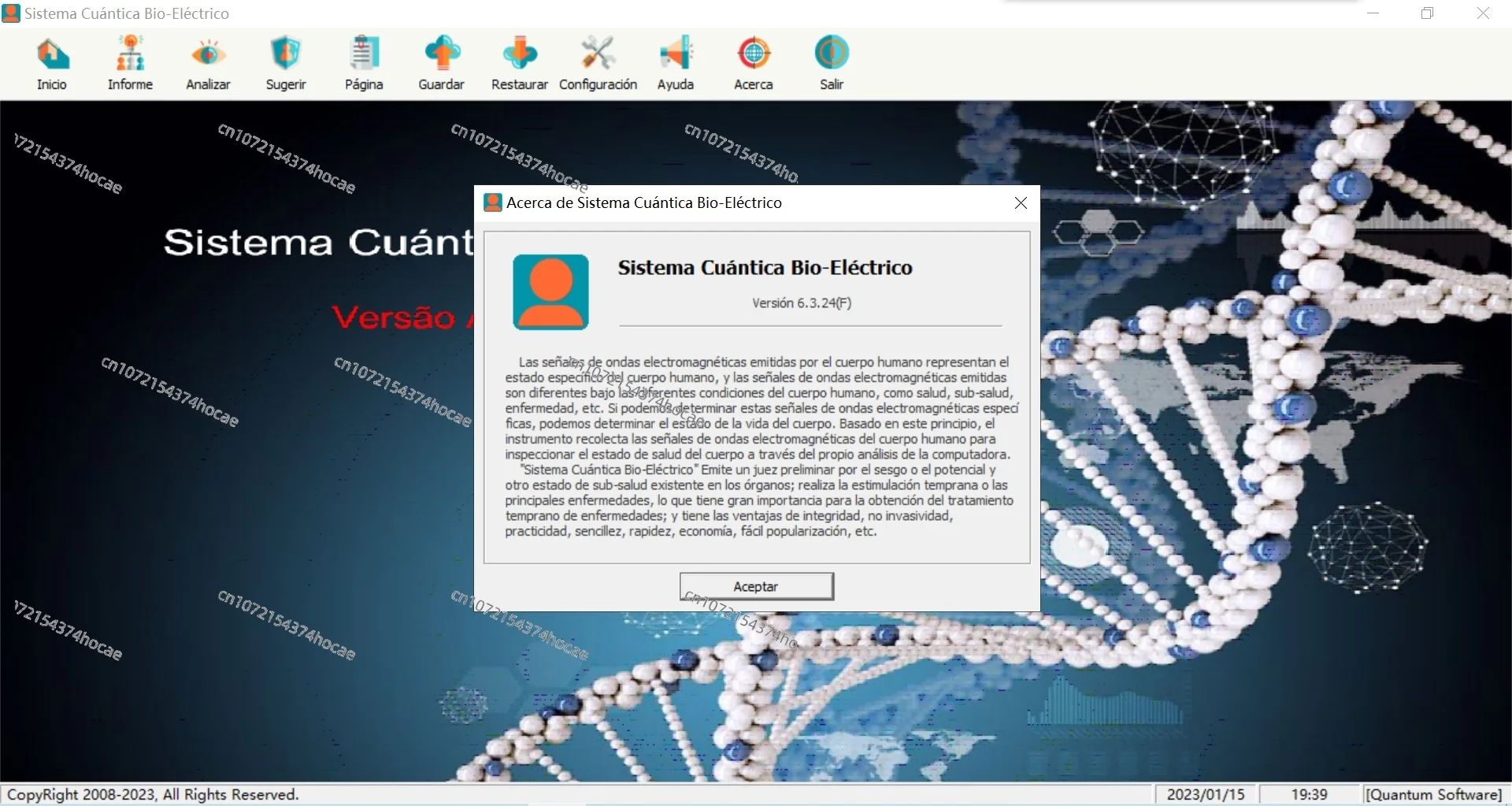The image size is (1512, 806).
Task: Click the date 2023/01/15 in status bar
Action: coord(1206,794)
